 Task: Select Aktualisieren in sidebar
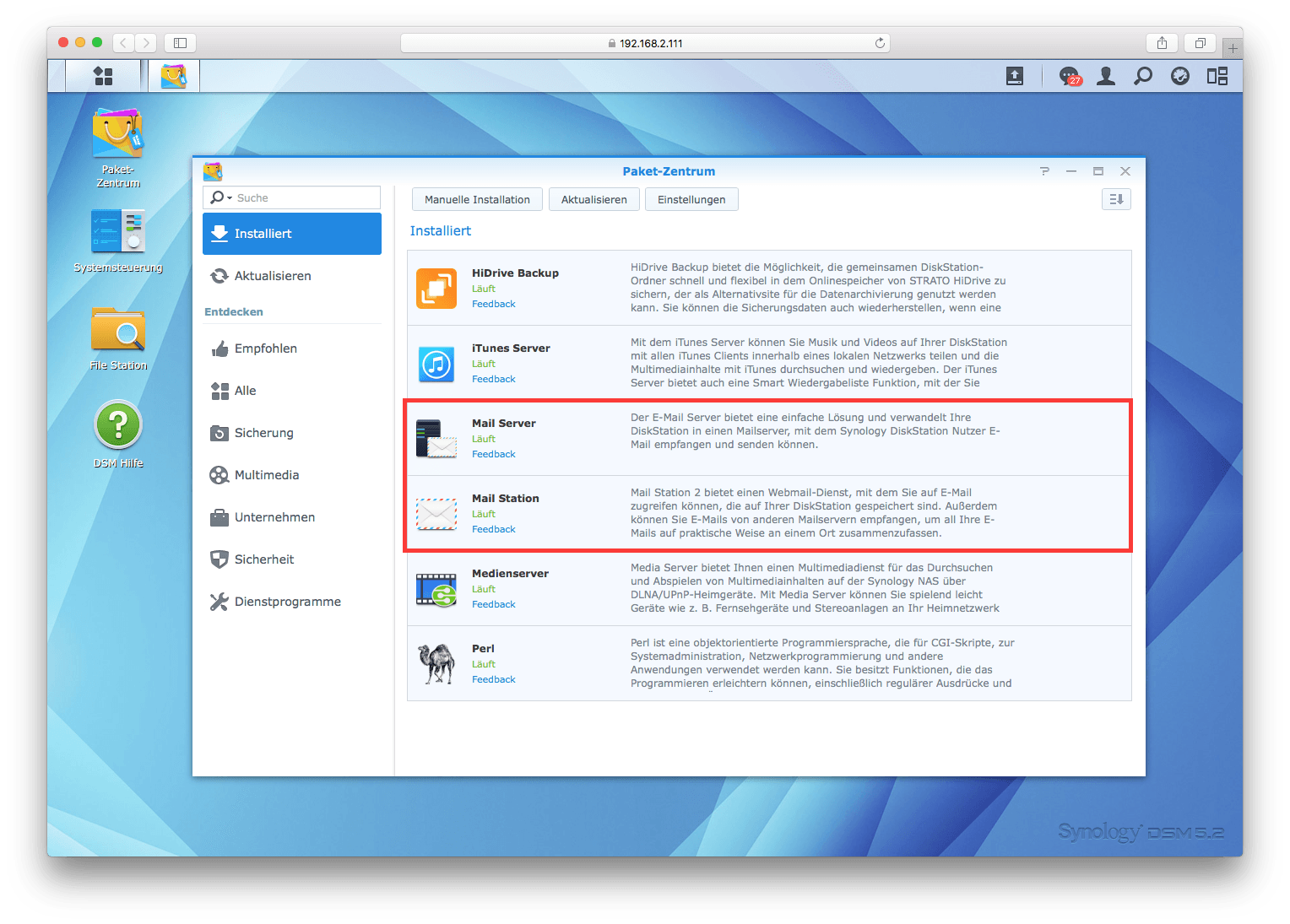(292, 276)
